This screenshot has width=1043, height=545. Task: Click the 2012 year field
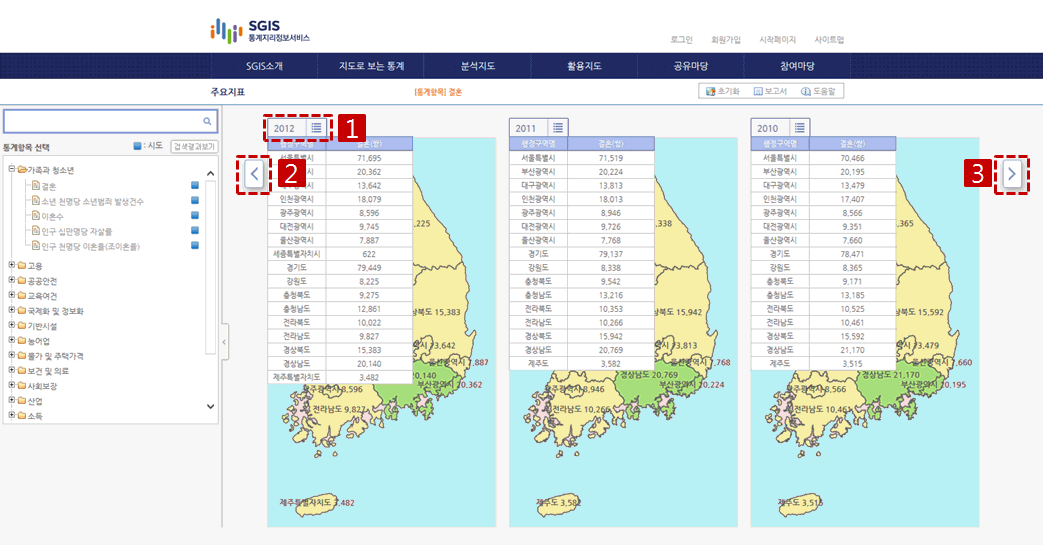point(287,128)
